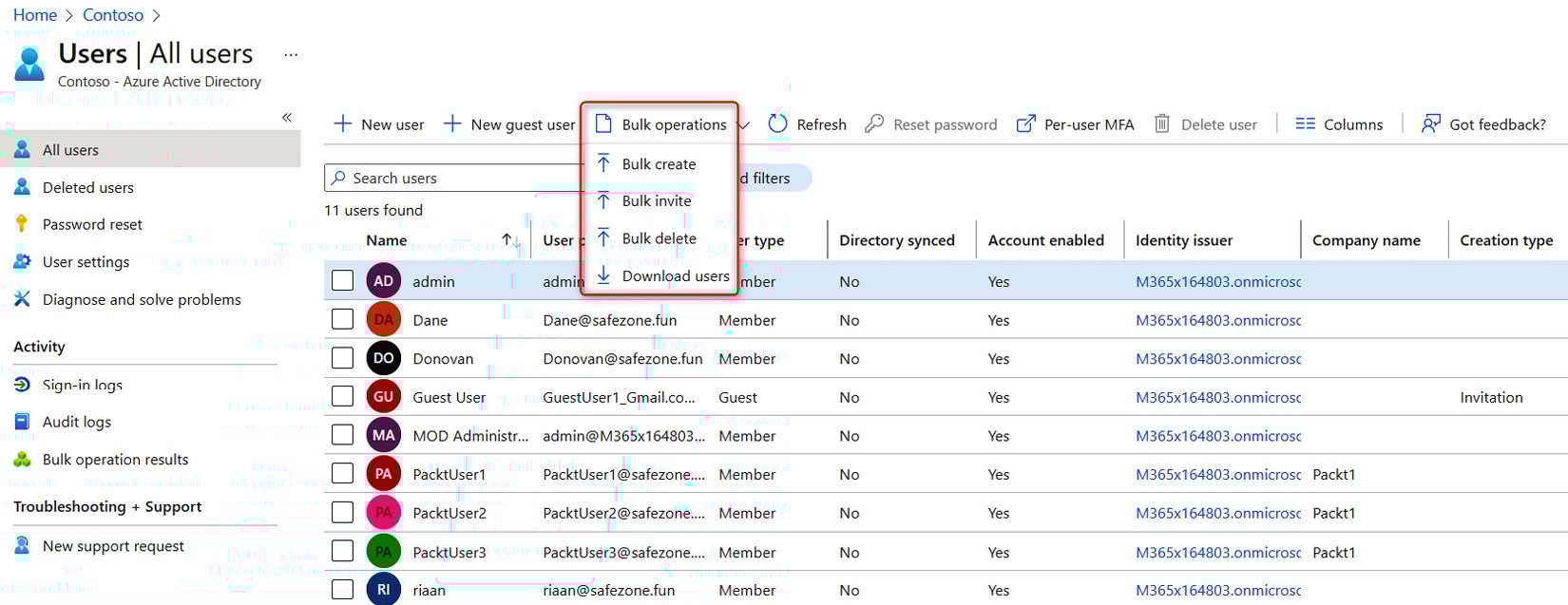Screen dimensions: 1568x605
Task: Click the Search users input field
Action: point(454,178)
